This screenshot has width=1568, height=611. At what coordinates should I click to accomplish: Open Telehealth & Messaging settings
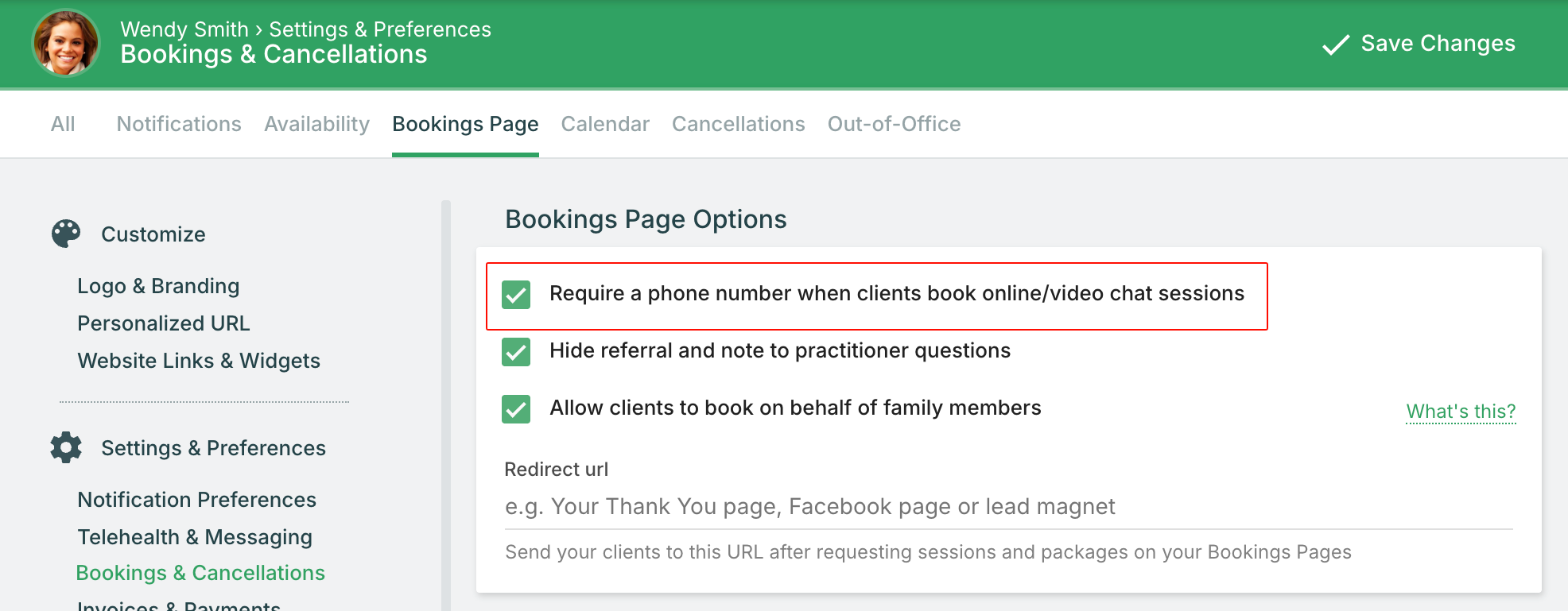pyautogui.click(x=195, y=537)
